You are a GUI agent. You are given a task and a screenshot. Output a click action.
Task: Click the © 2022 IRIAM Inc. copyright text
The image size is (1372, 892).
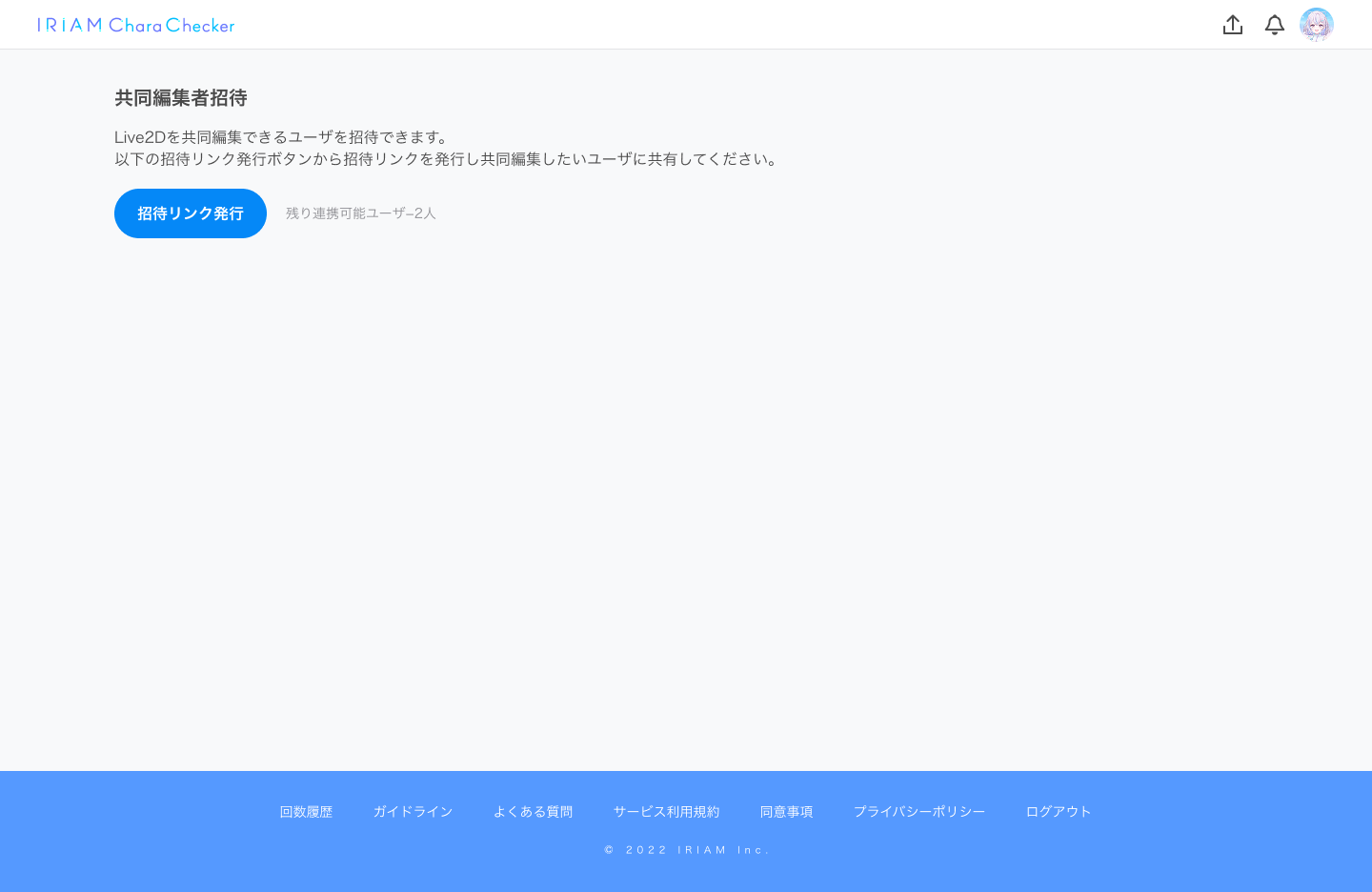[x=687, y=849]
